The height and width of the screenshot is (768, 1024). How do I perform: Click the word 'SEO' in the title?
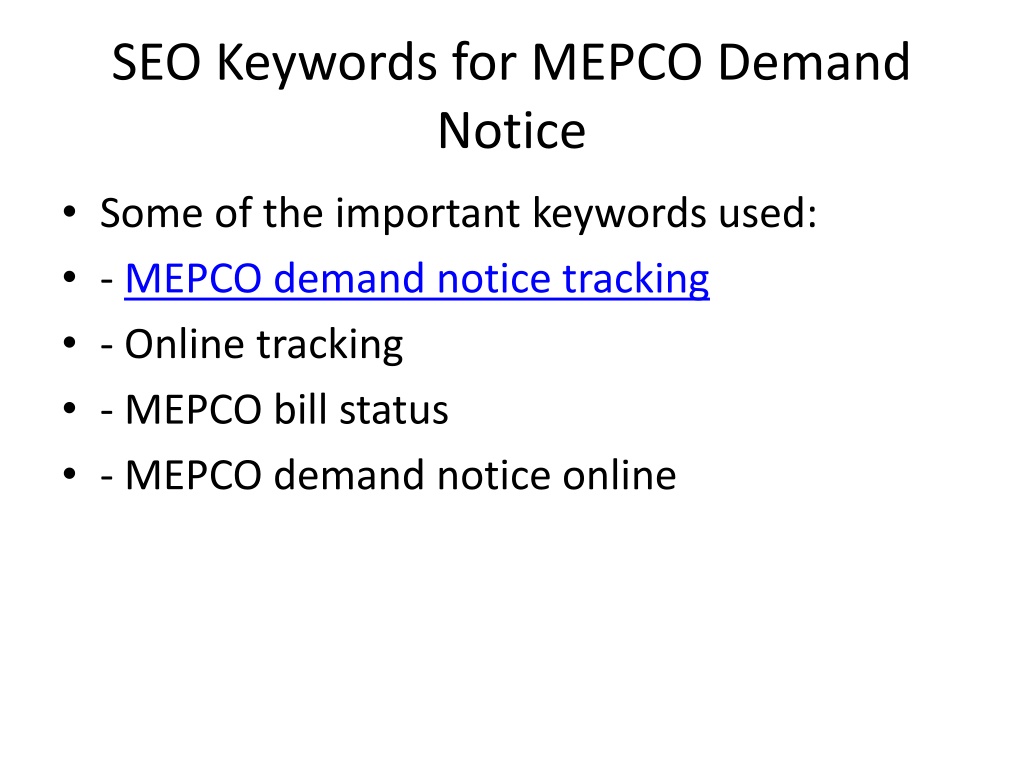156,63
